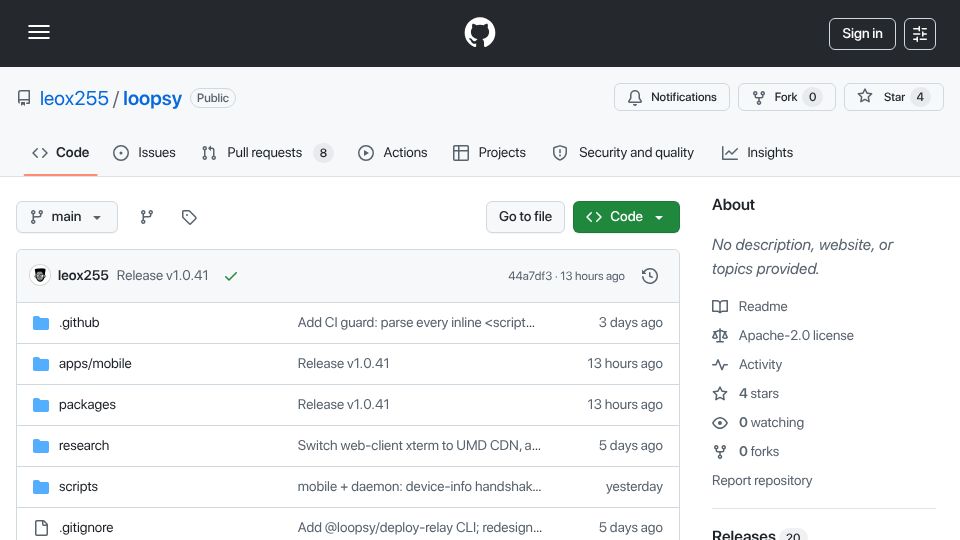Screen dimensions: 960x540
Task: Fork the repository
Action: point(786,97)
